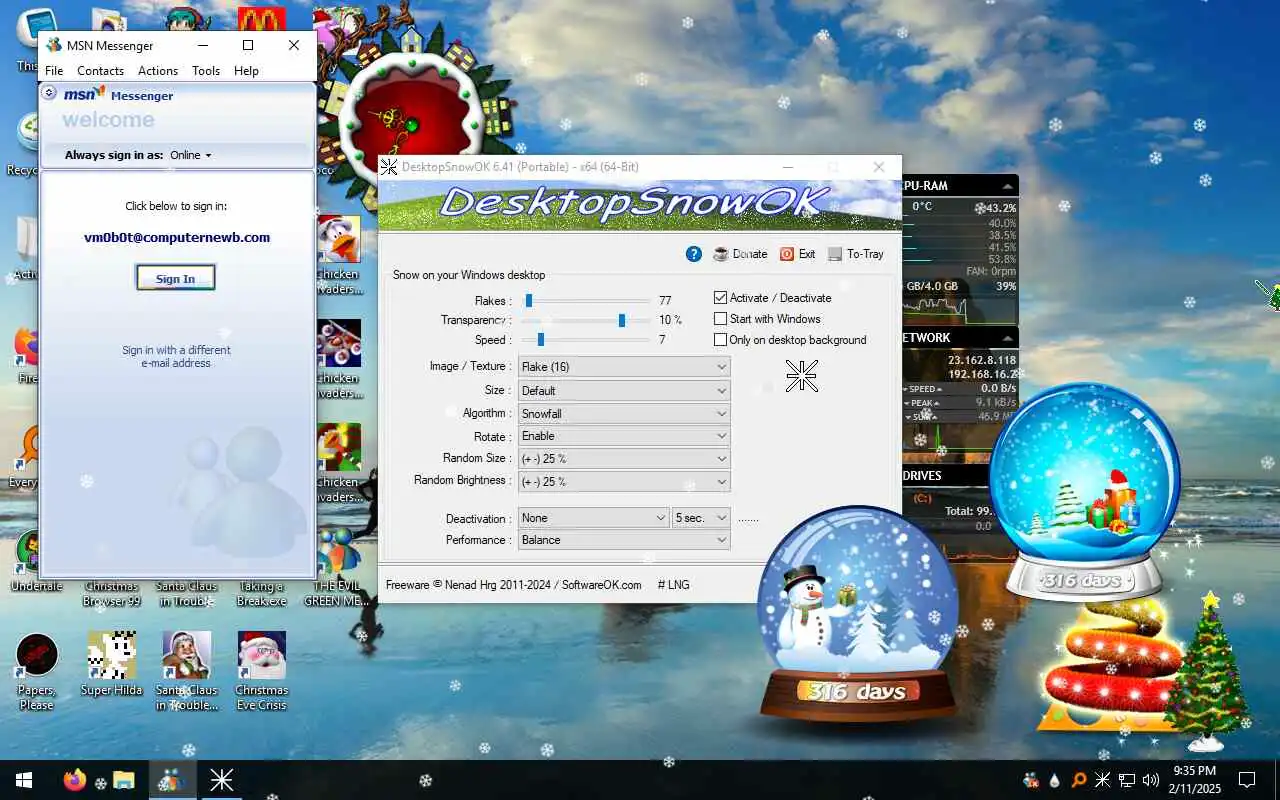Image resolution: width=1280 pixels, height=800 pixels.
Task: Click the volume speaker tray icon
Action: [1151, 780]
